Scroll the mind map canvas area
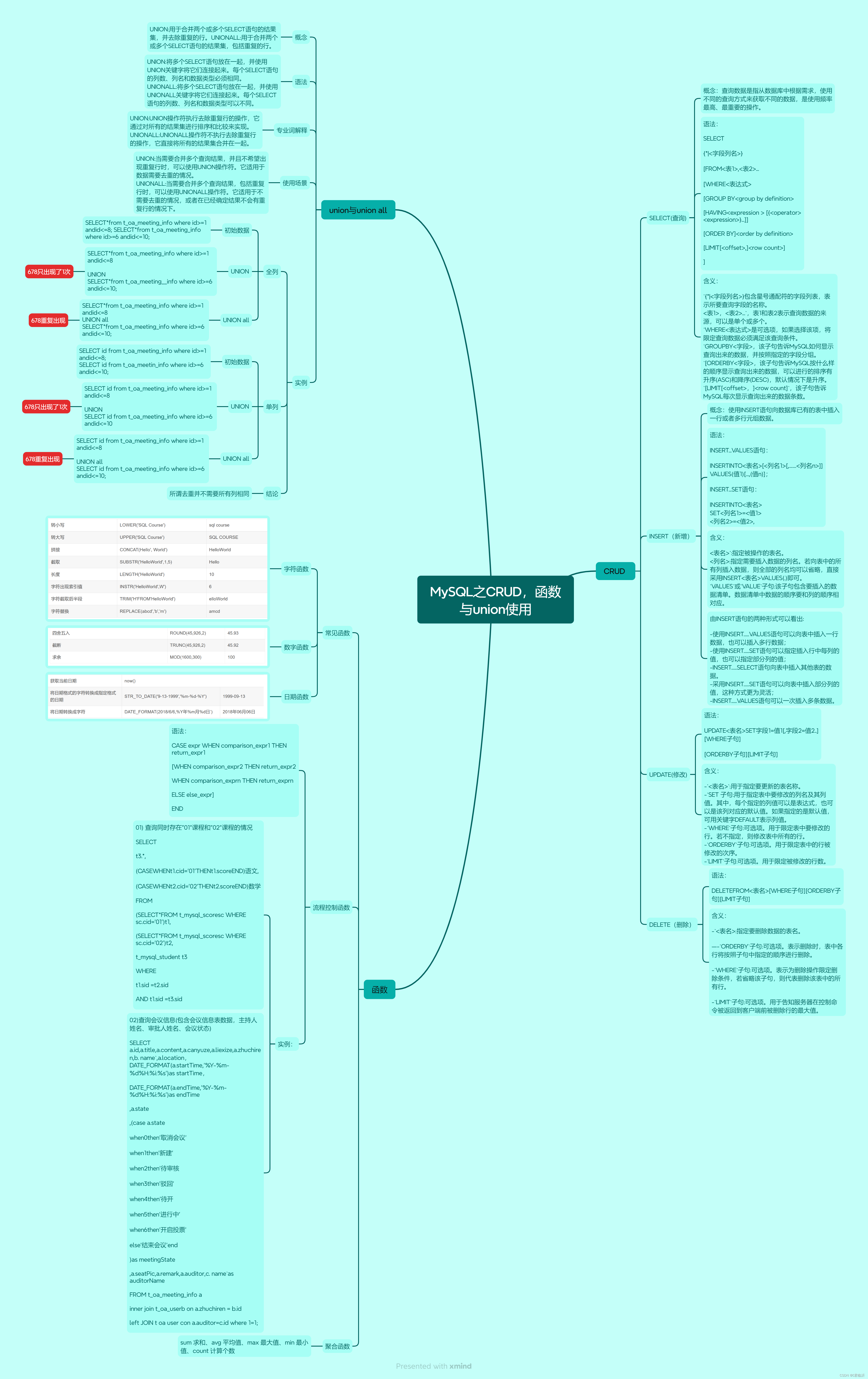The image size is (868, 1379). pos(434,689)
